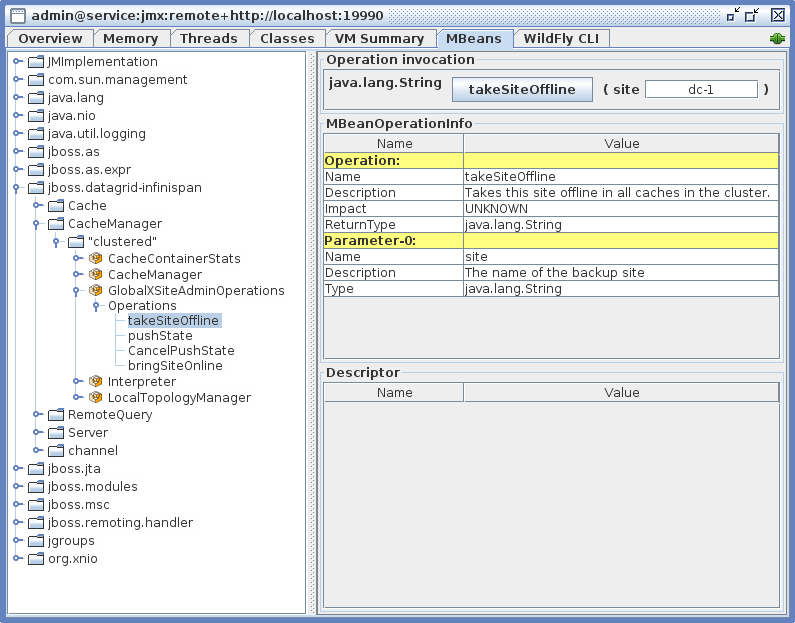Click the window system menu icon in title bar
This screenshot has width=795, height=623.
click(x=18, y=16)
